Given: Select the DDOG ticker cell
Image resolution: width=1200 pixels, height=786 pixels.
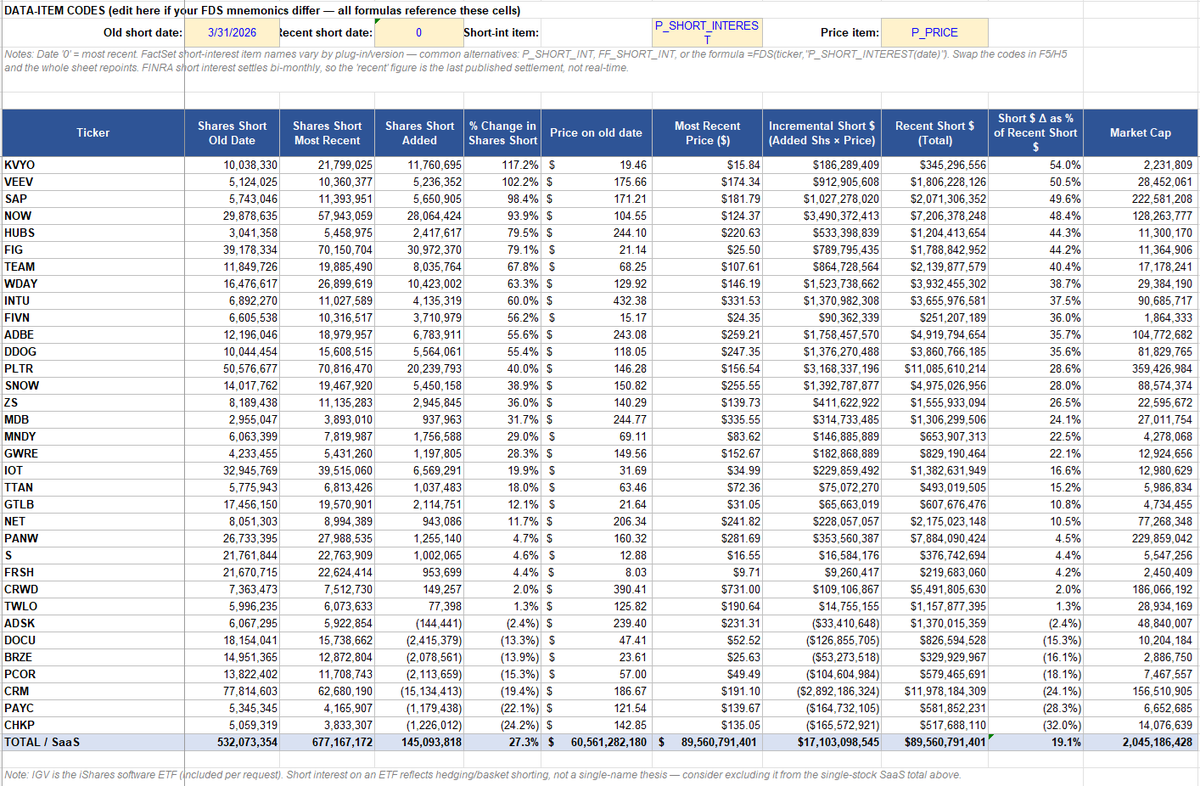Looking at the screenshot, I should 93,351.
